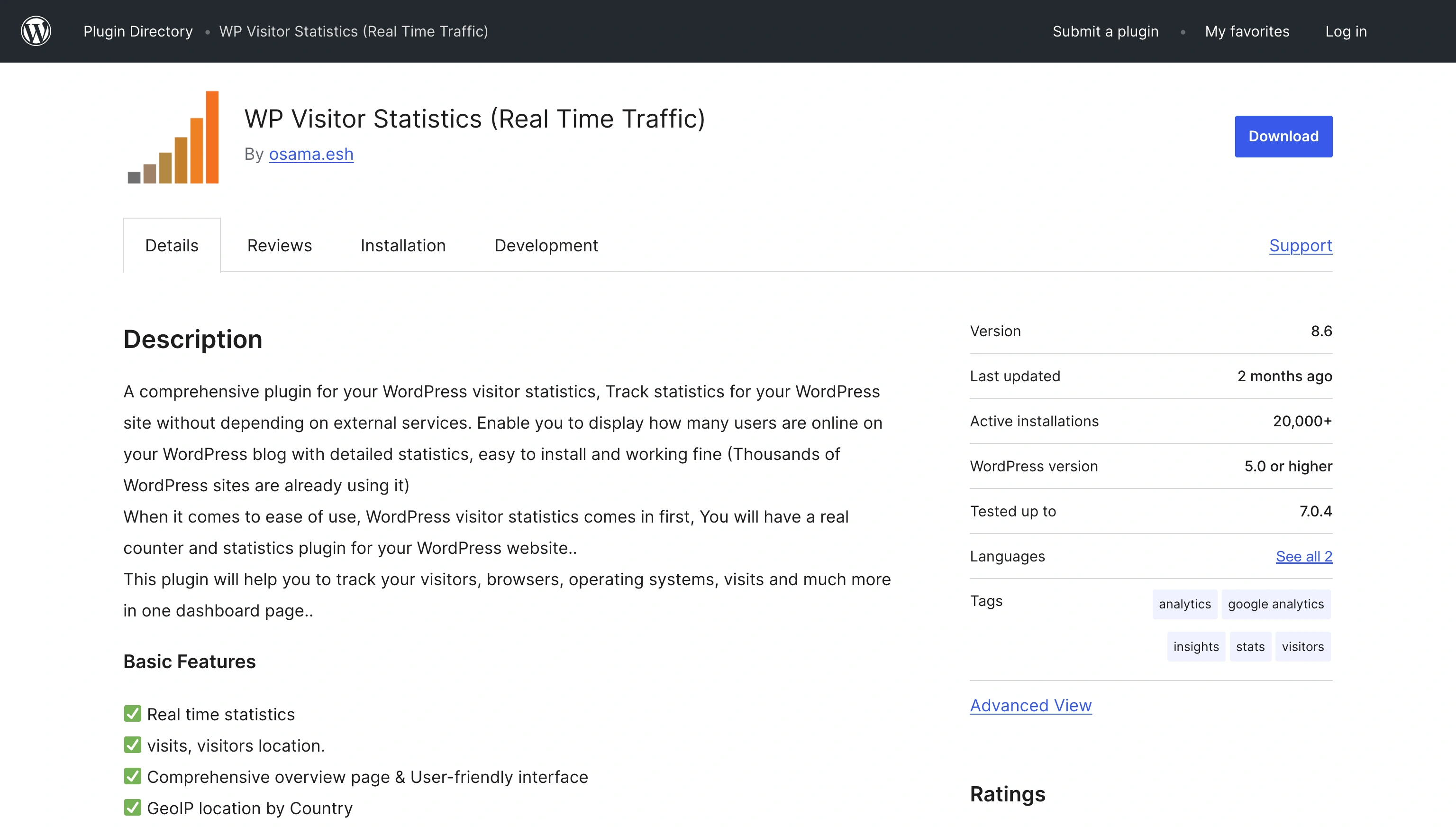Click the Tags label
1456x827 pixels.
986,601
